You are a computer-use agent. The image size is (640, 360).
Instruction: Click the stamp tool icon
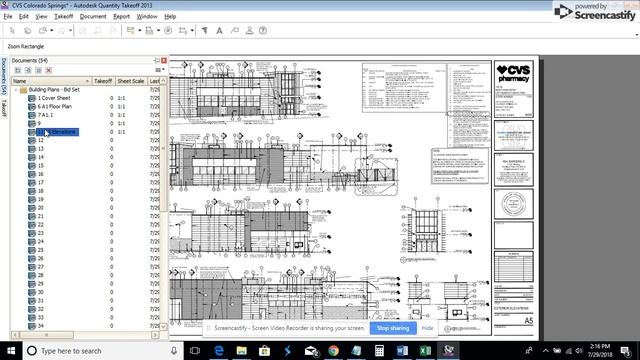point(249,31)
